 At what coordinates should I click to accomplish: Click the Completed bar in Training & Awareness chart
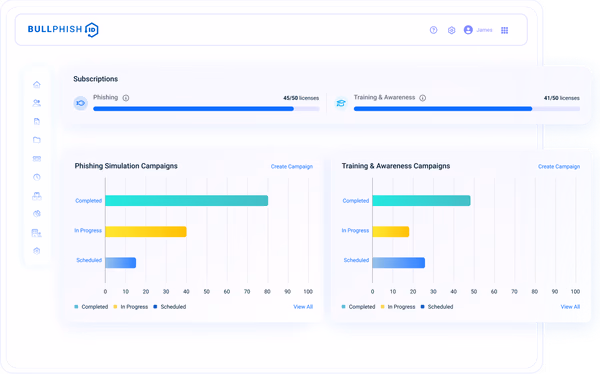pos(421,201)
